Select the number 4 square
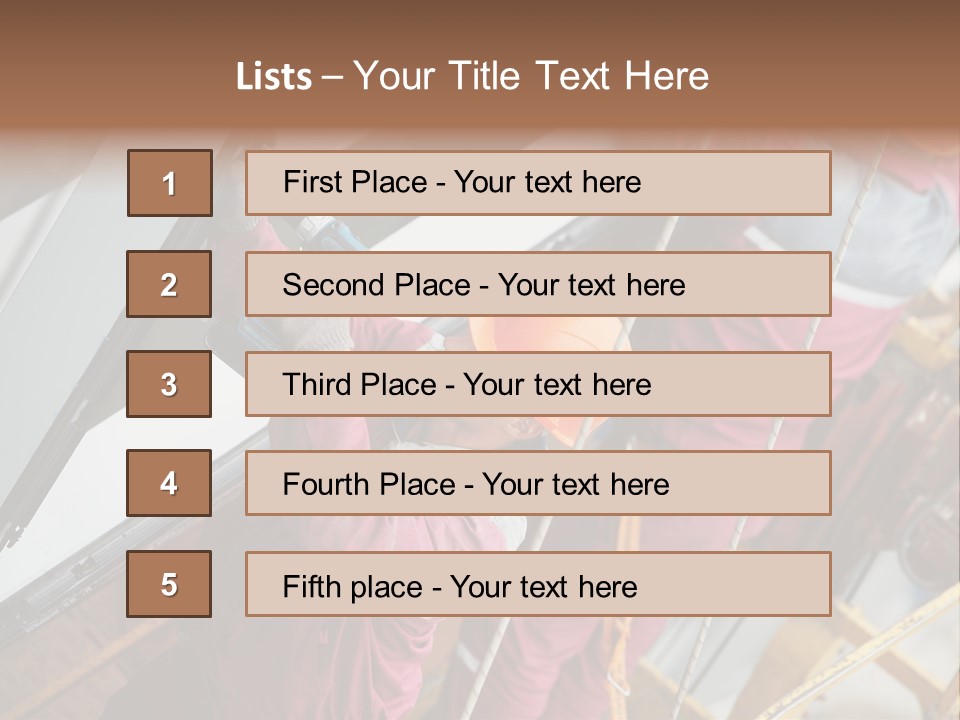The height and width of the screenshot is (720, 960). (169, 483)
